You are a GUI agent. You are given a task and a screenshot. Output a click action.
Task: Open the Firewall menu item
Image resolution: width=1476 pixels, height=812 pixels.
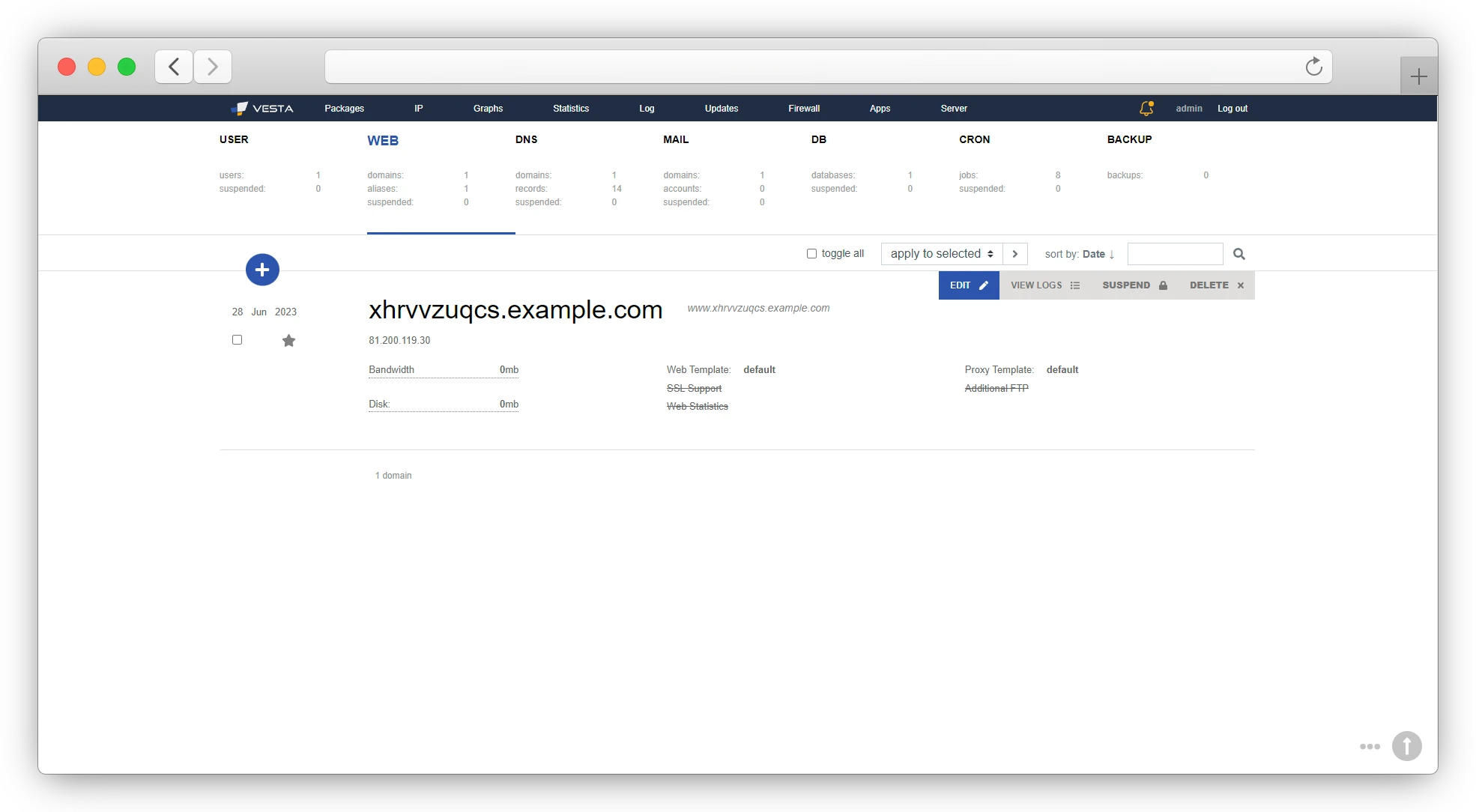point(804,109)
